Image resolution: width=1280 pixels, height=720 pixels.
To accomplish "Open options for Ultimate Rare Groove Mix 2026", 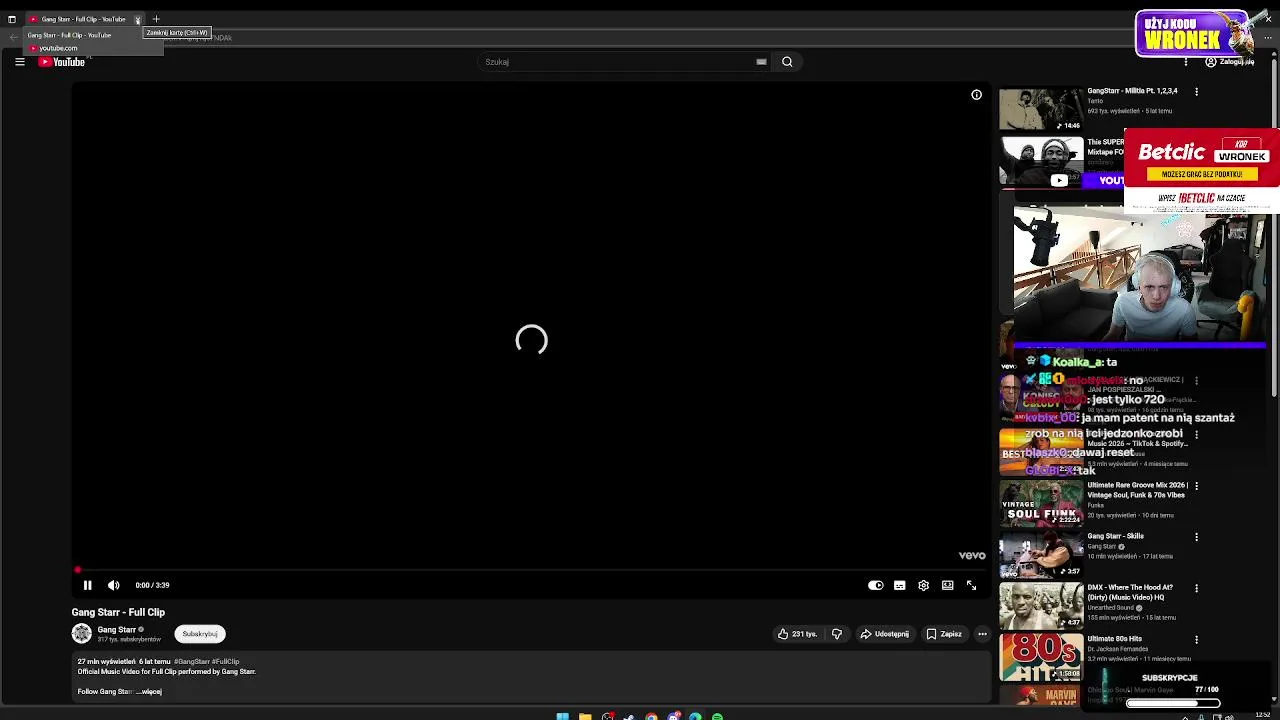I will tap(1196, 486).
